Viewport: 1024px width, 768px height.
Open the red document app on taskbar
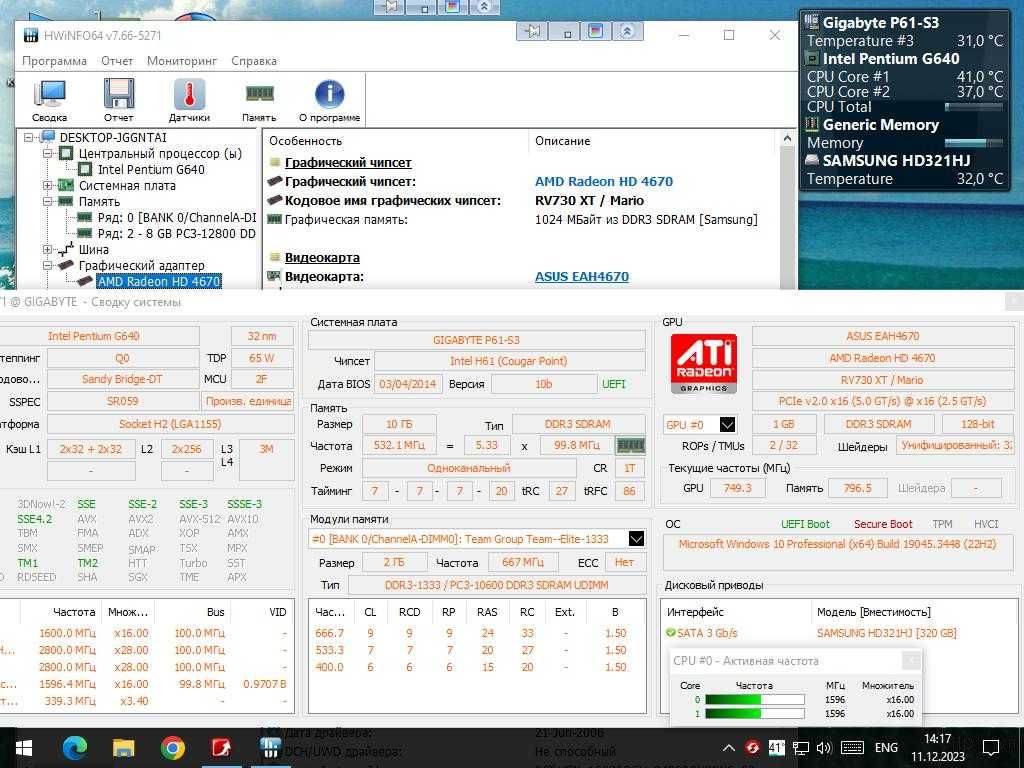(221, 748)
